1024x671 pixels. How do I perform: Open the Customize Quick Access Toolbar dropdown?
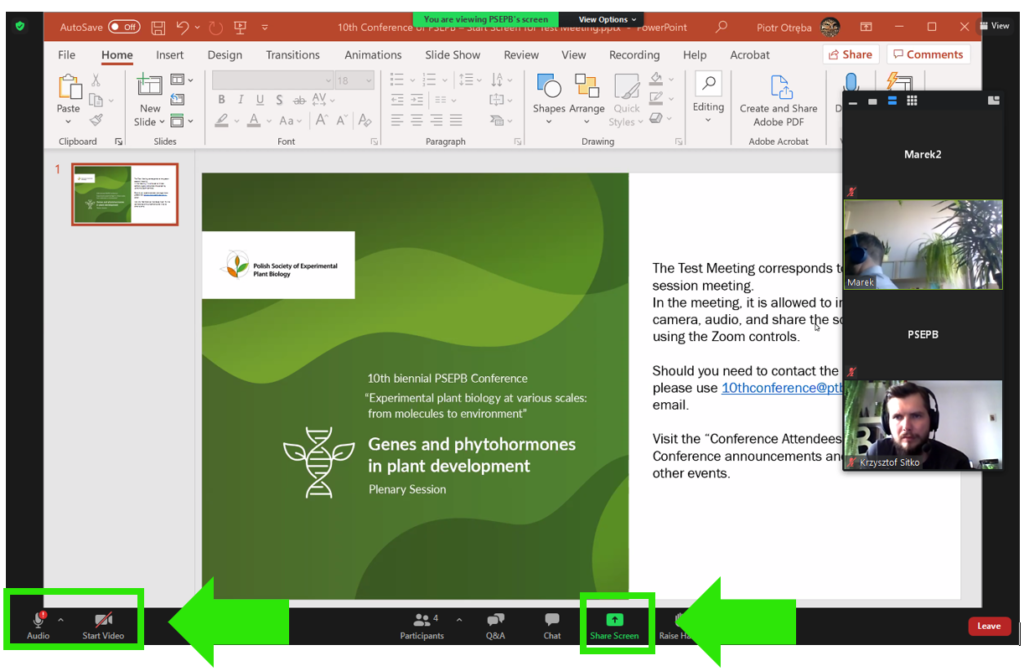point(264,27)
